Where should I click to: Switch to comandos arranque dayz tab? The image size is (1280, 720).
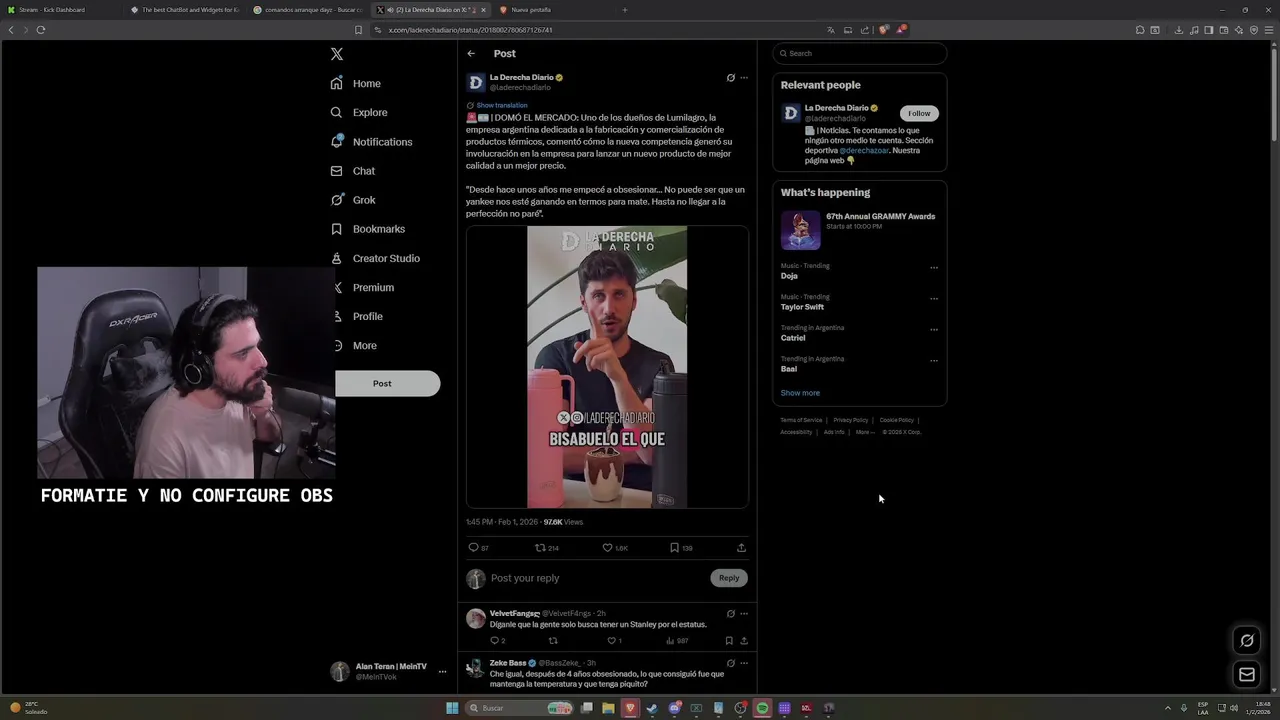click(x=308, y=10)
